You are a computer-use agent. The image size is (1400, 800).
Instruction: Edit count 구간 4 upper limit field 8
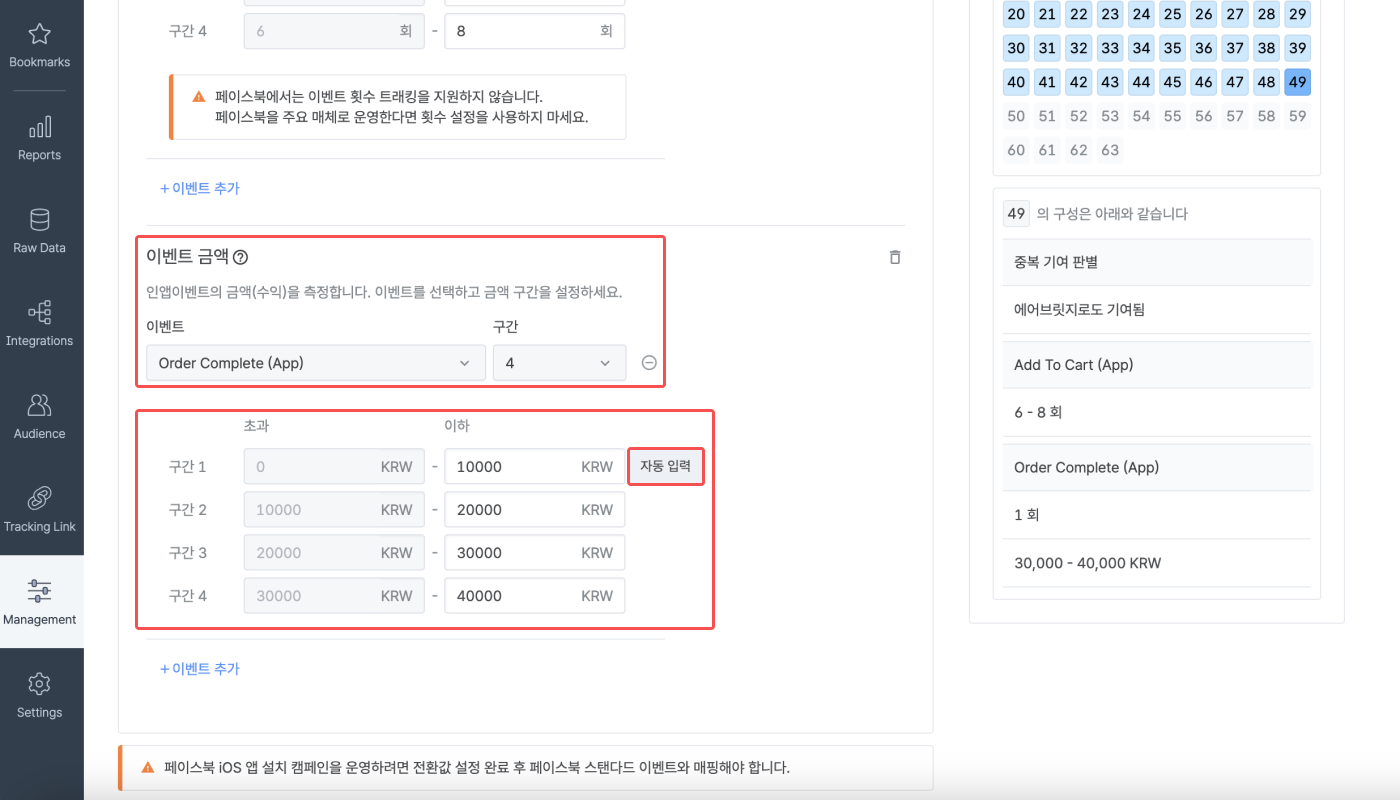coord(535,31)
